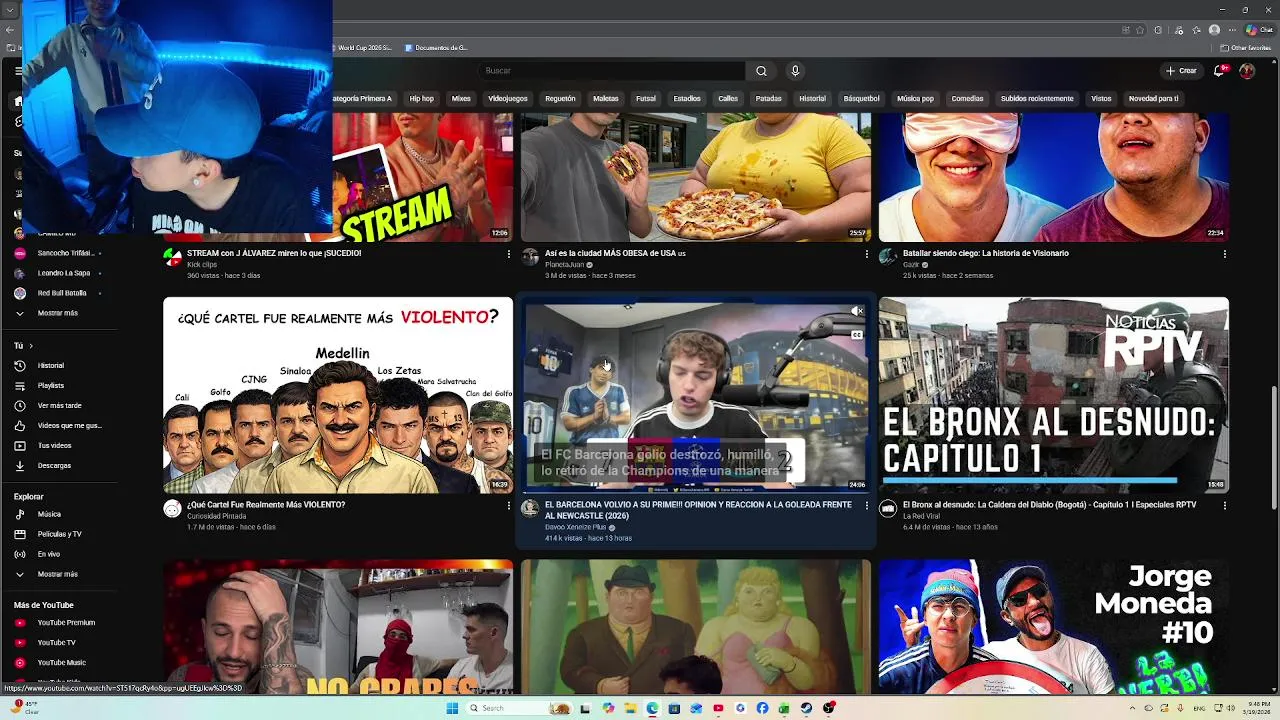Open Historial in the sidebar
Image resolution: width=1280 pixels, height=720 pixels.
point(50,366)
